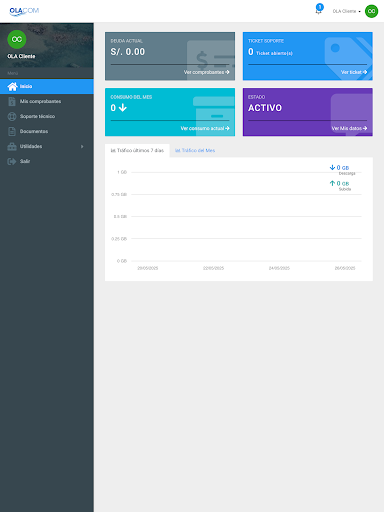Click the CONSUMO DEL MES card title
The image size is (384, 512).
(x=131, y=97)
